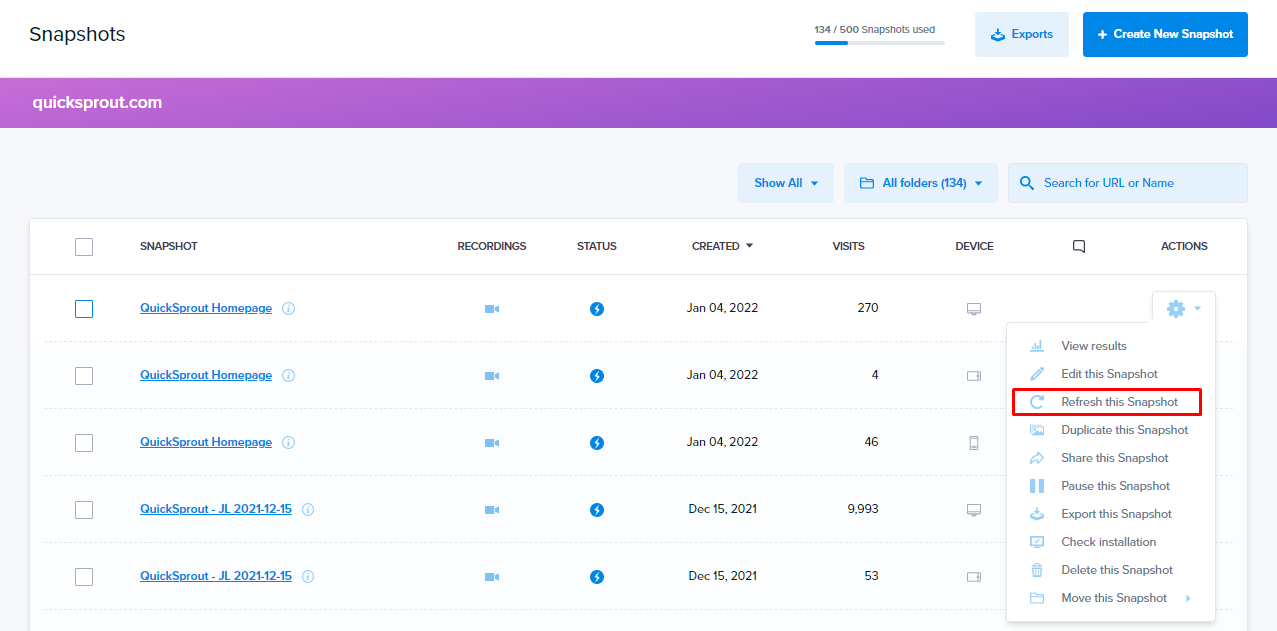Click the Exports button
Screen dimensions: 1277x631
click(1022, 34)
